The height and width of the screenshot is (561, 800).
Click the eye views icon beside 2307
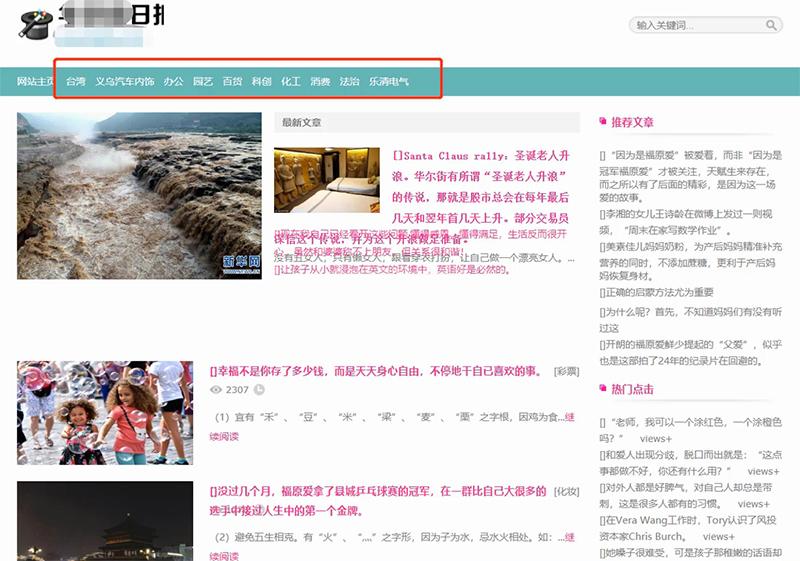click(x=215, y=390)
